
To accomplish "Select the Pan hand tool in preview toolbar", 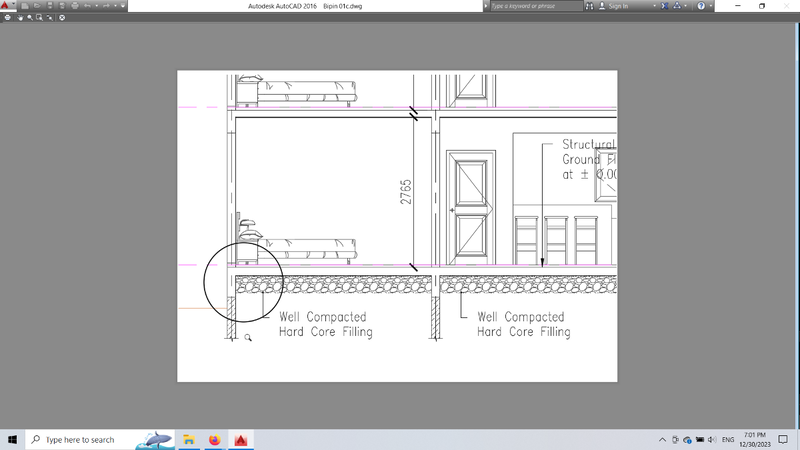I will tap(20, 17).
